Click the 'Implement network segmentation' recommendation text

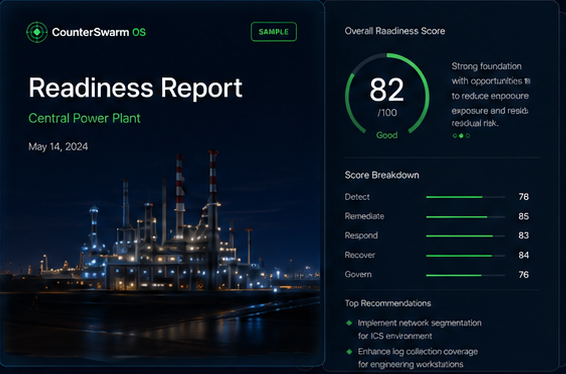click(x=419, y=329)
